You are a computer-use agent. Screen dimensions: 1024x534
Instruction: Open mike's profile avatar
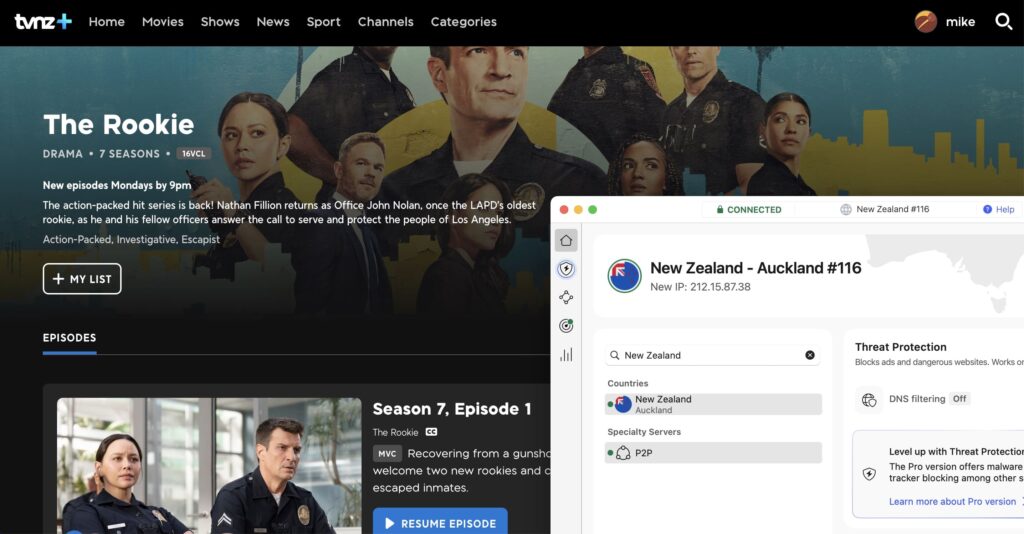[x=925, y=22]
